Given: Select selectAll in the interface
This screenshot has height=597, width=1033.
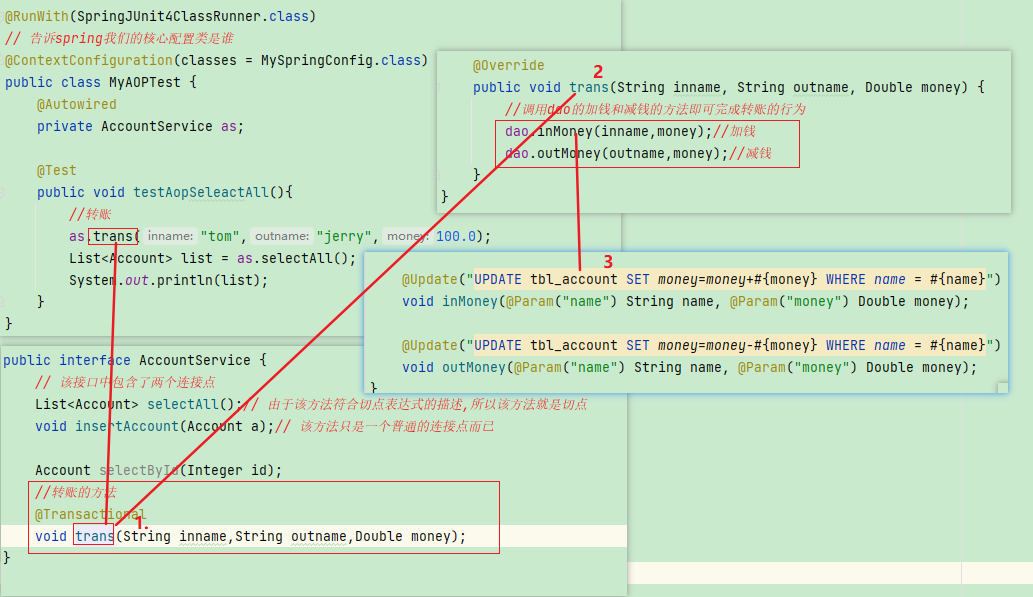Looking at the screenshot, I should tap(182, 405).
